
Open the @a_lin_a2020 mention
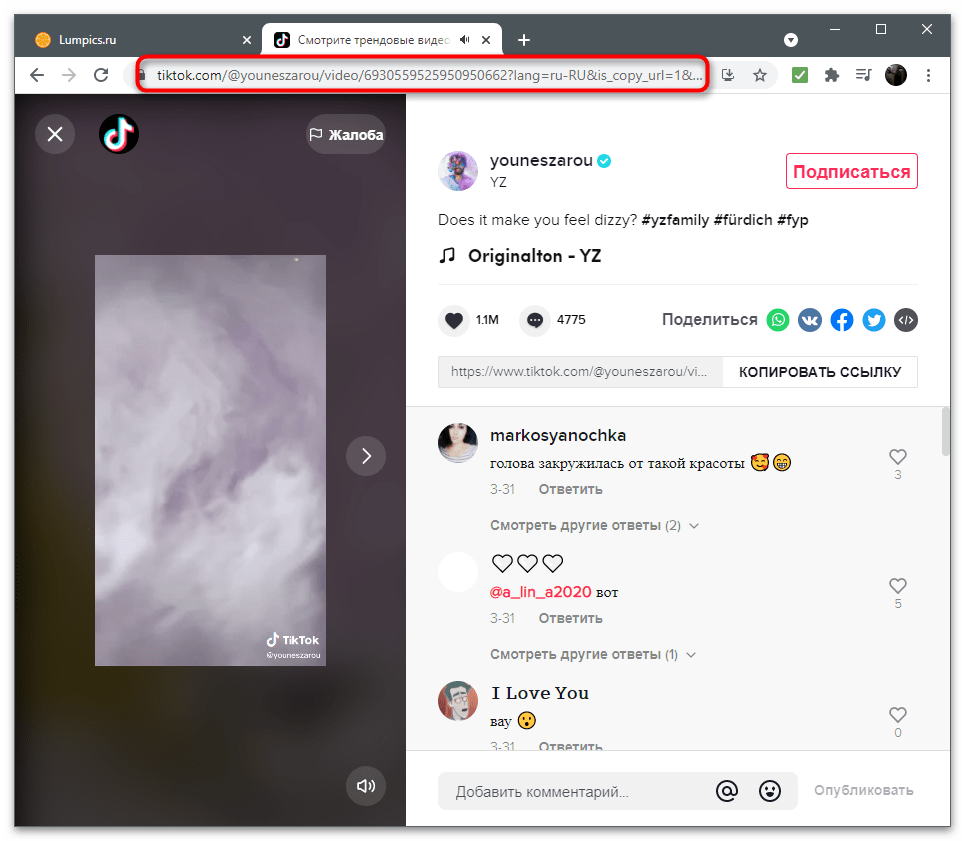tap(540, 592)
